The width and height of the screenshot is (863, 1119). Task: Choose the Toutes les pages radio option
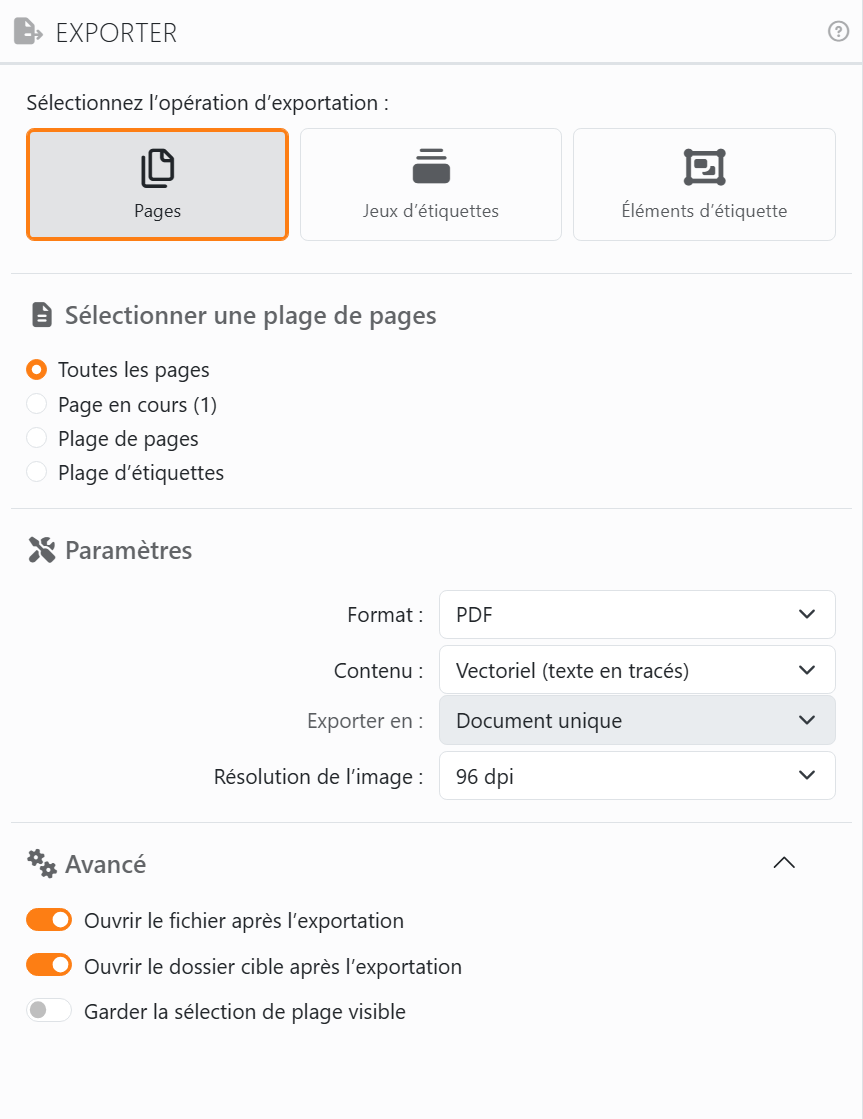36,370
